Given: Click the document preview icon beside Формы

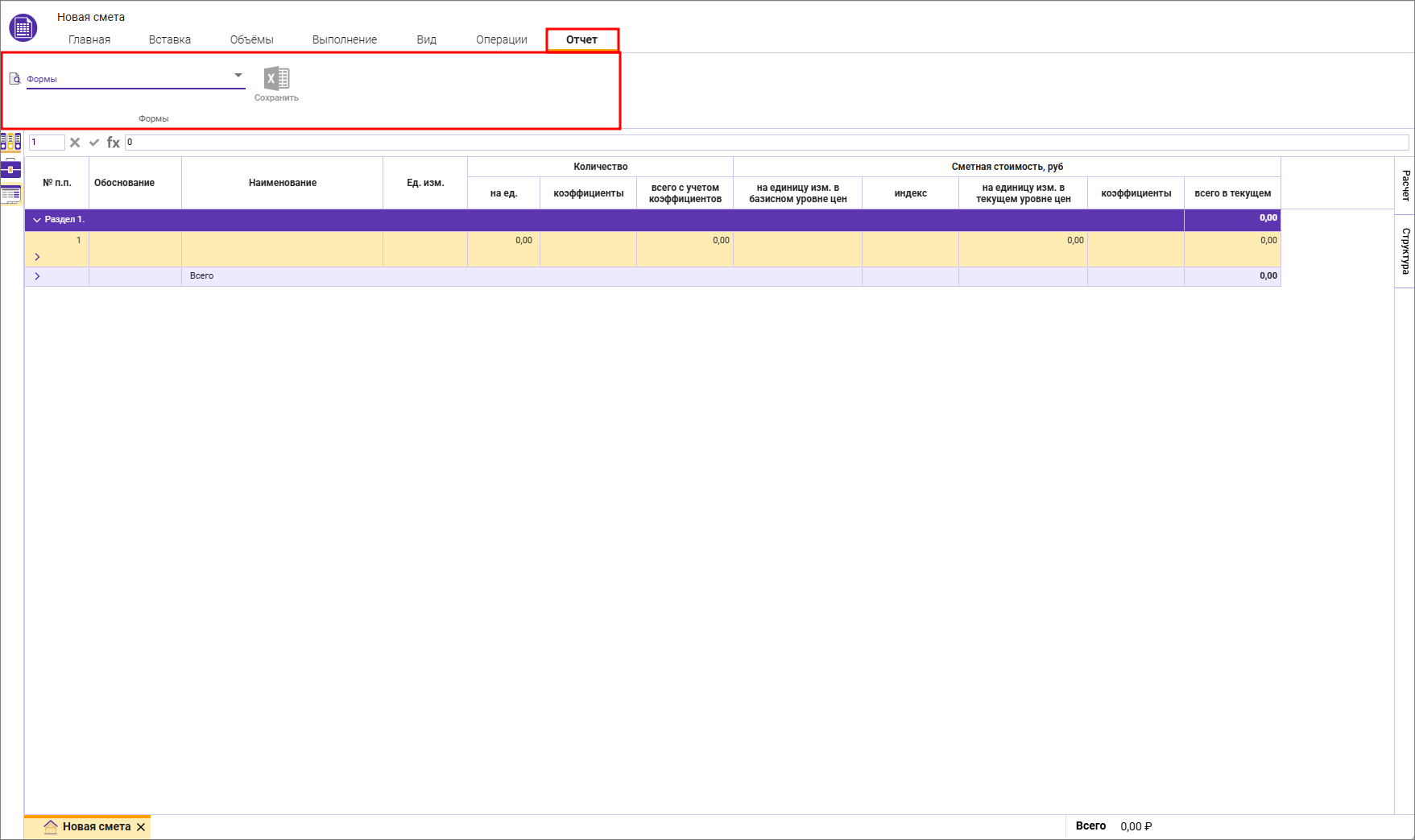Looking at the screenshot, I should click(14, 79).
